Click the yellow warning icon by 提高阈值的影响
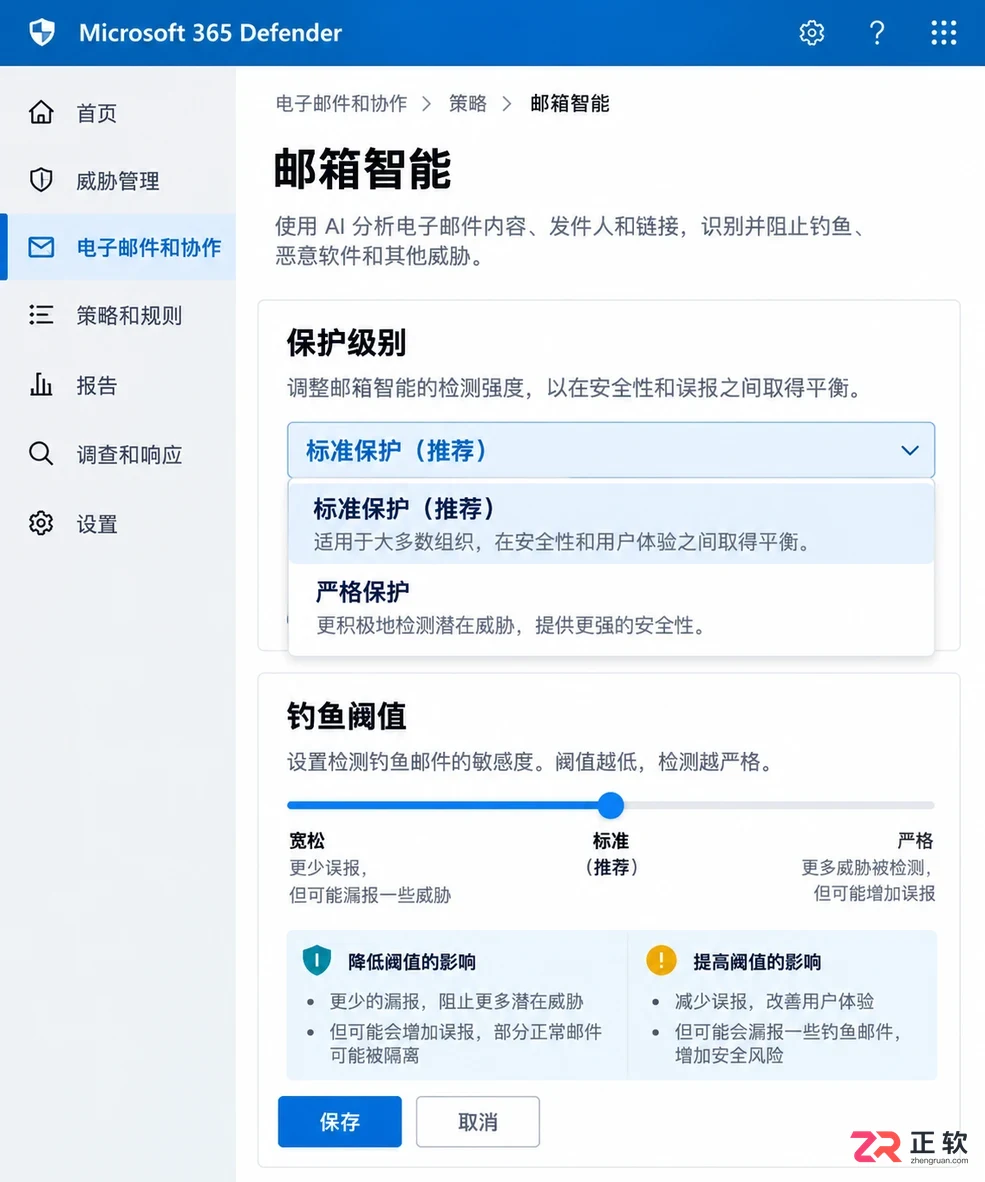Viewport: 985px width, 1182px height. tap(661, 960)
